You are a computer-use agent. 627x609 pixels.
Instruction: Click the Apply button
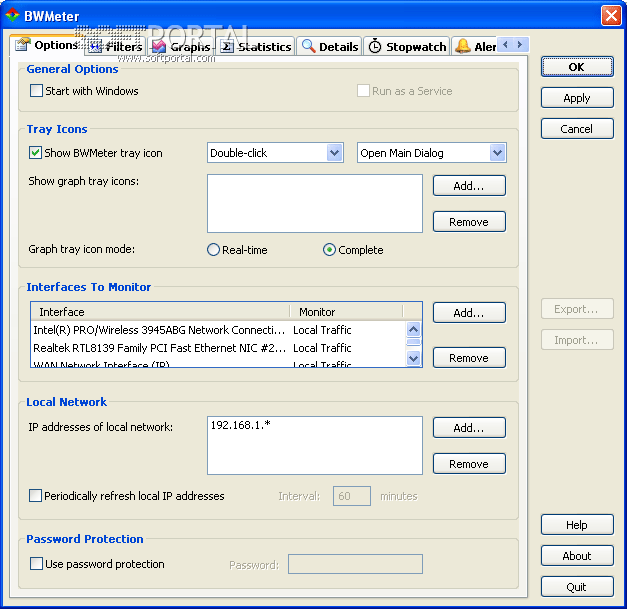577,98
